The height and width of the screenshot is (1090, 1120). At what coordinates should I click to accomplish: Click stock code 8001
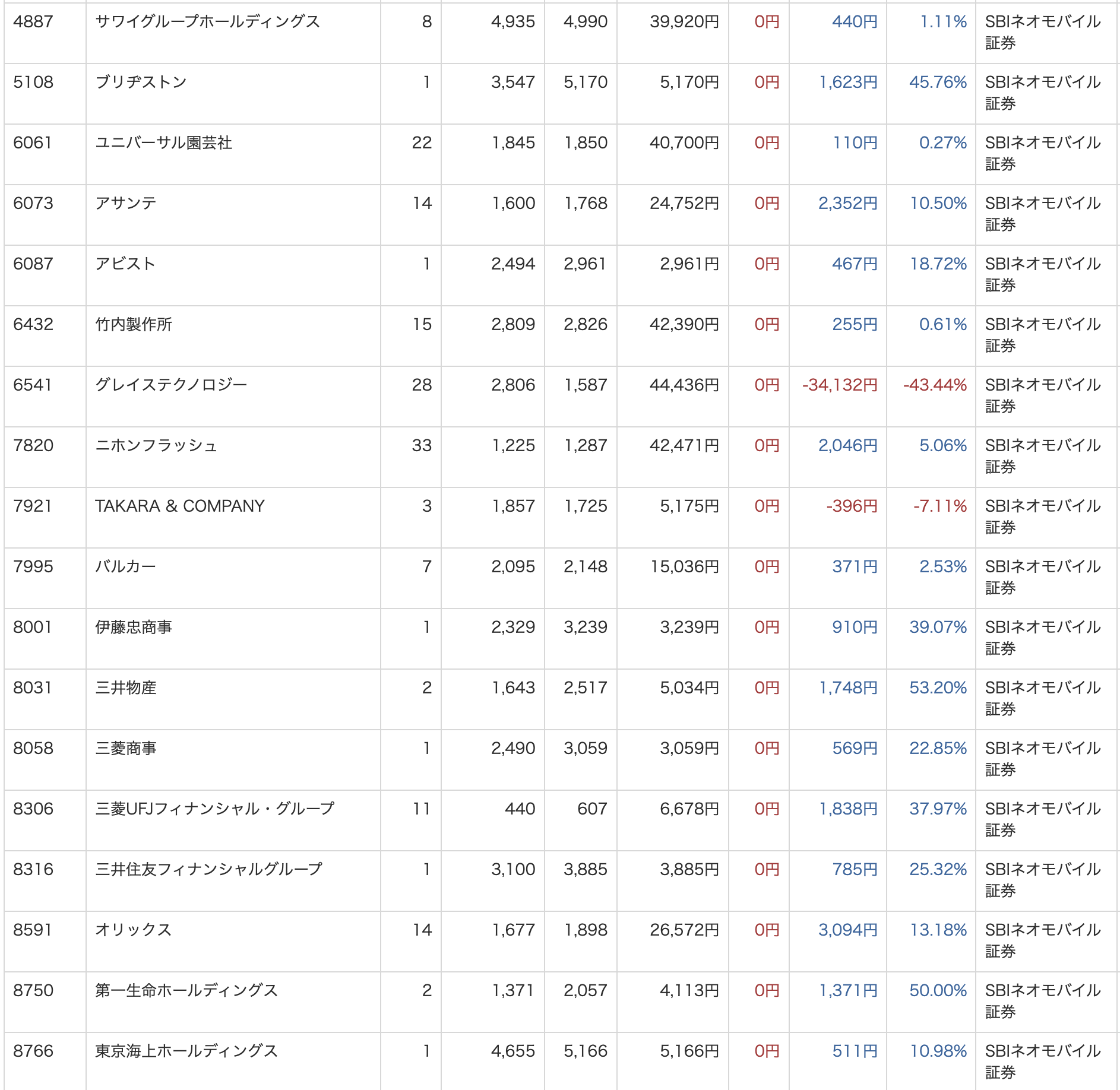[33, 628]
